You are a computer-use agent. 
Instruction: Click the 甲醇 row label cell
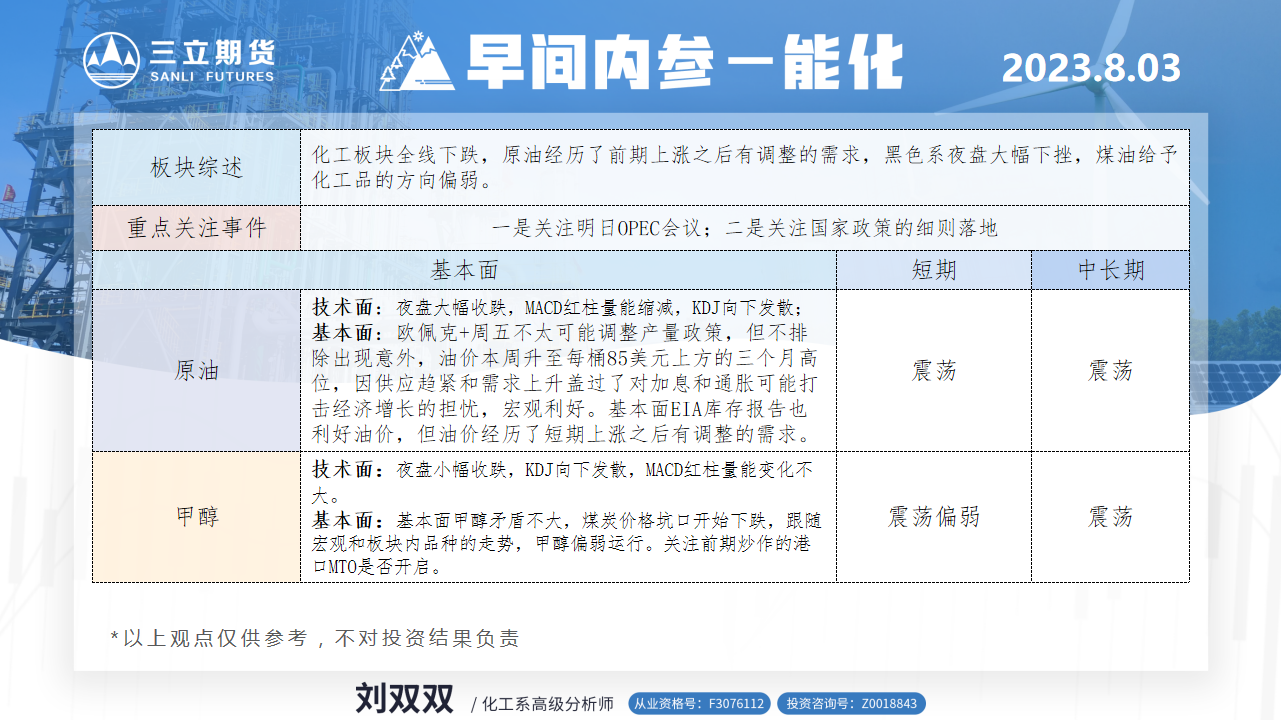pos(196,517)
